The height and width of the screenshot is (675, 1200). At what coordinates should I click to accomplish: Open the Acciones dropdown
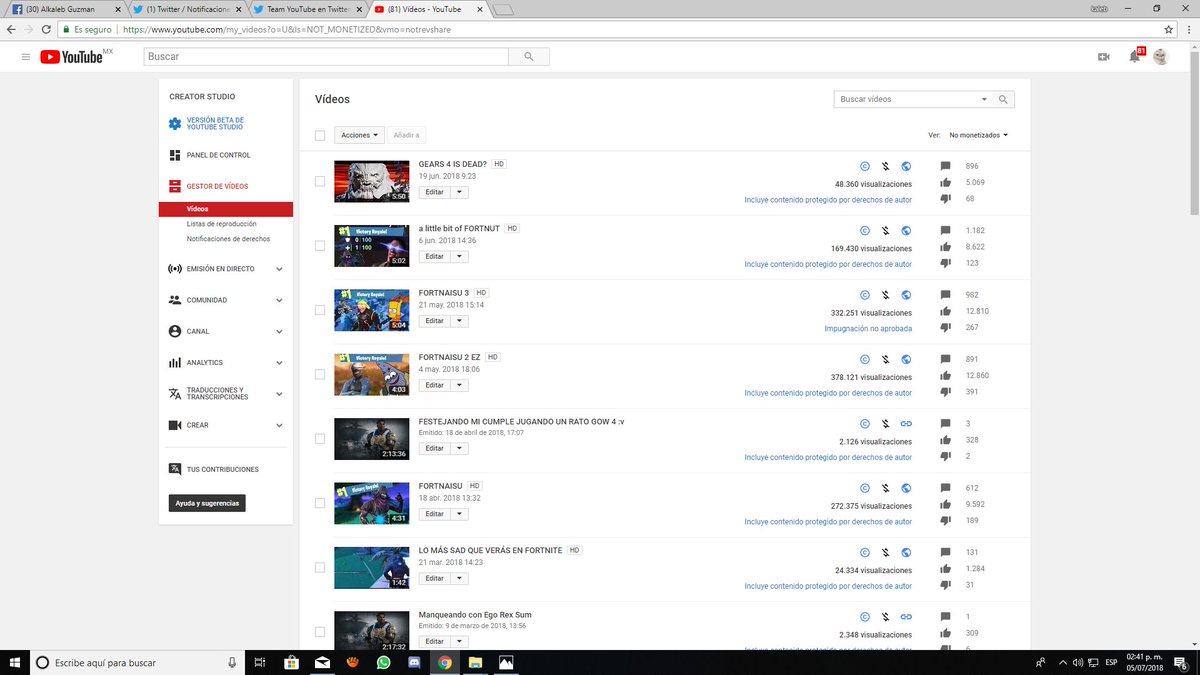click(x=359, y=135)
